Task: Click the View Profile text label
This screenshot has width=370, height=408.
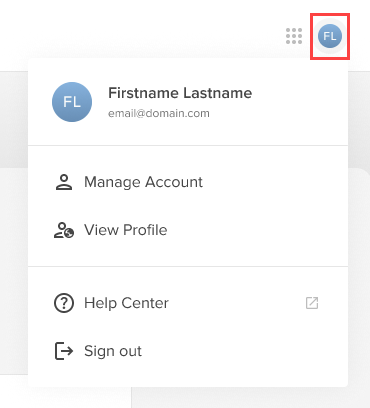Action: 126,230
